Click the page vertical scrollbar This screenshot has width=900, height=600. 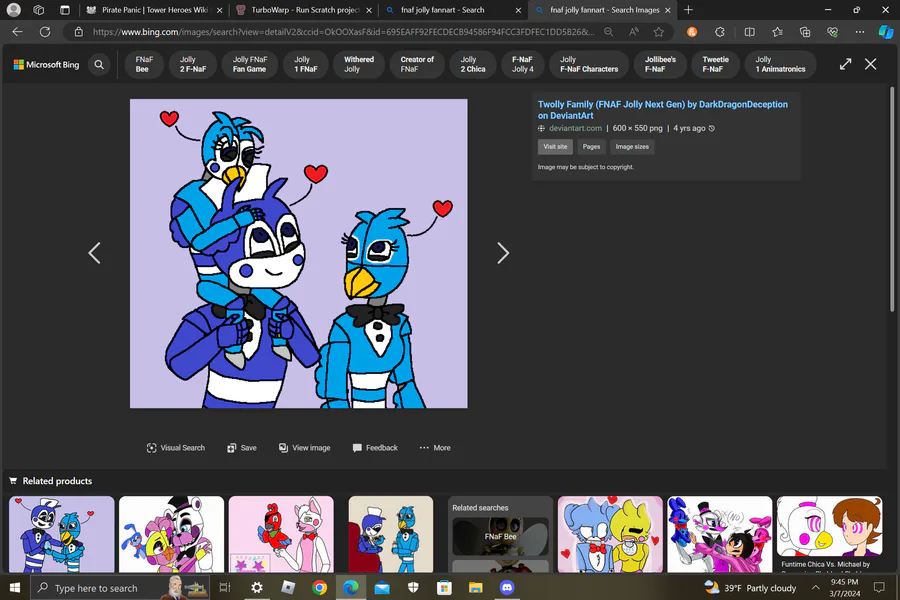pos(892,199)
